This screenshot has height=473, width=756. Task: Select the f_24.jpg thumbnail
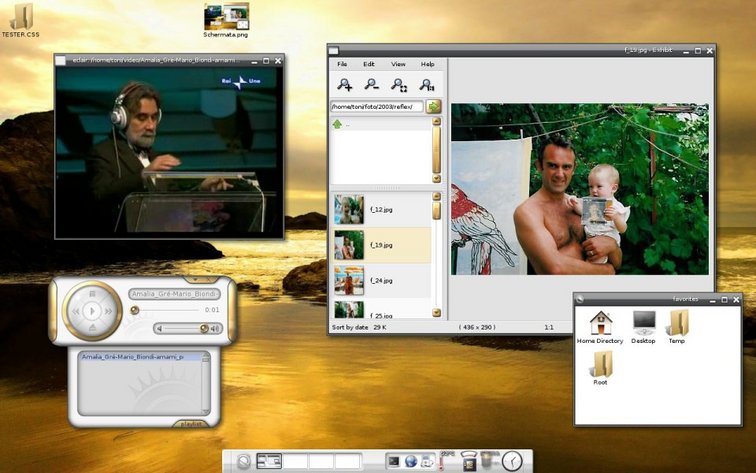349,280
